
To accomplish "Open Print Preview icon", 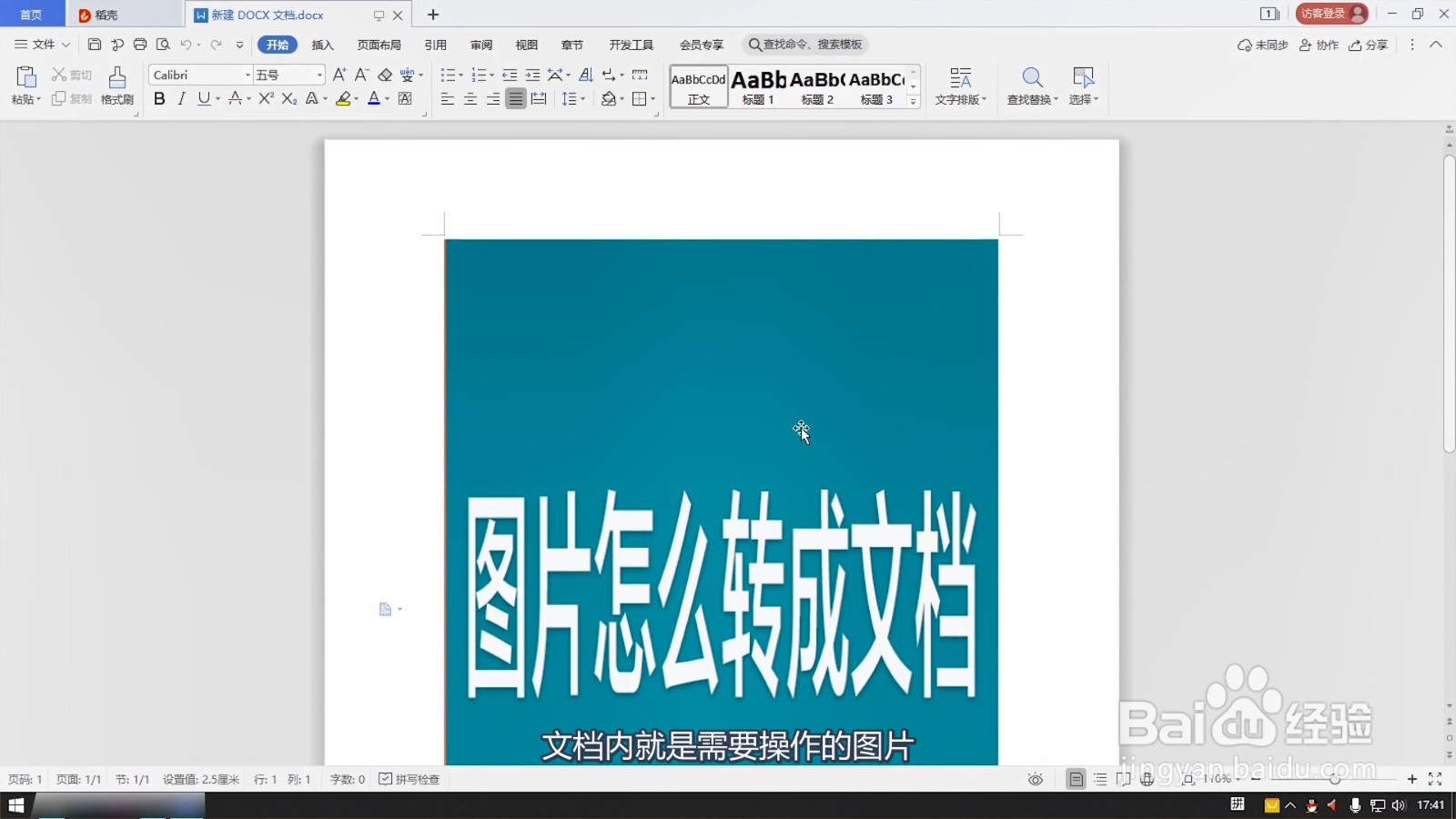I will [163, 44].
